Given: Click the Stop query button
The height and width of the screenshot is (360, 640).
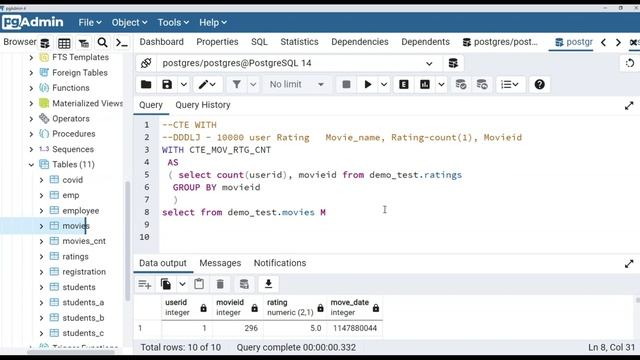Looking at the screenshot, I should (x=346, y=84).
